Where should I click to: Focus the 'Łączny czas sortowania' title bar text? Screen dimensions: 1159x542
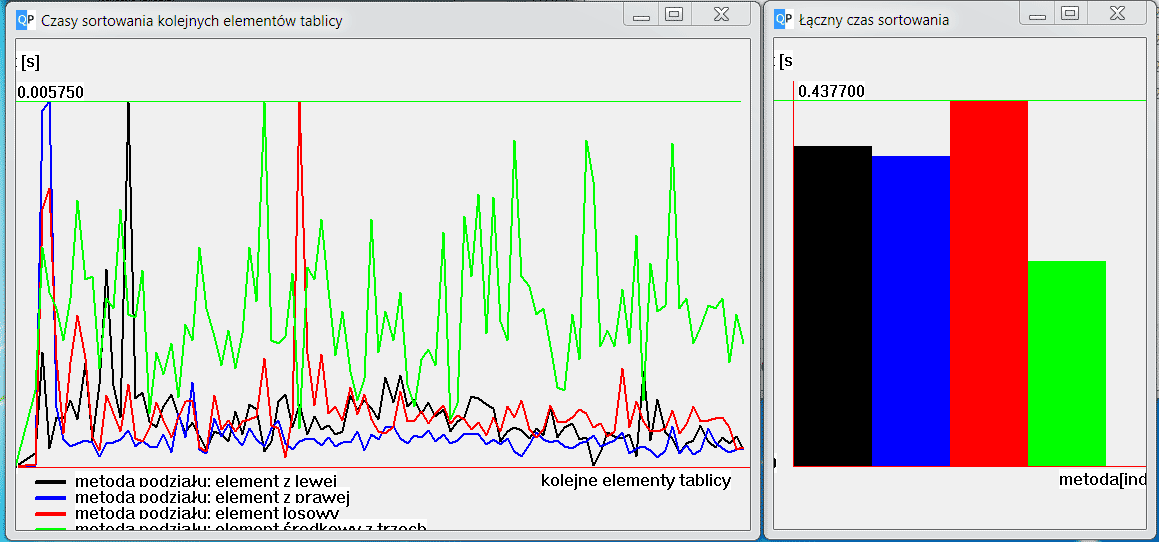pos(874,20)
